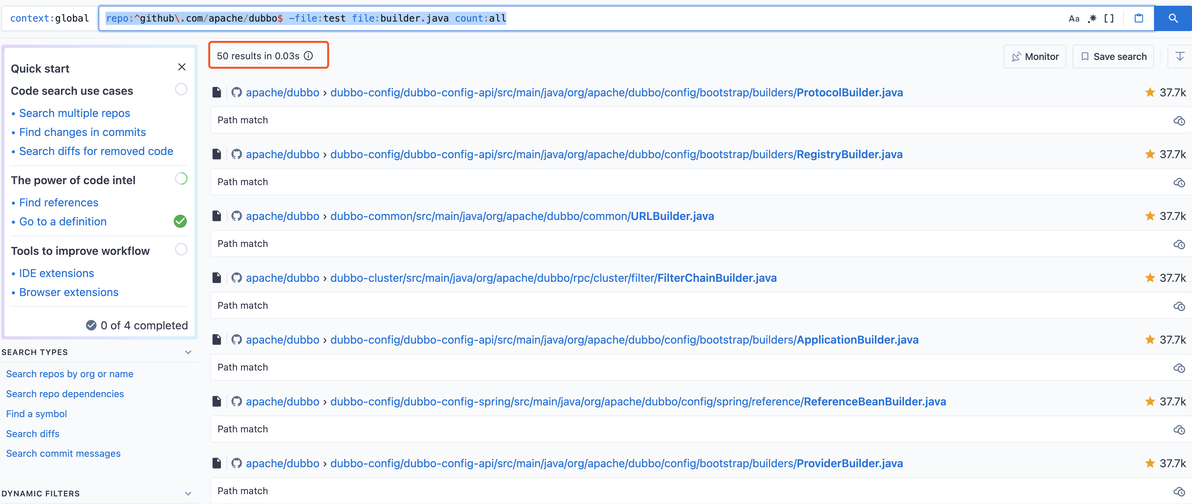
Task: Click the copy query clipboard icon
Action: (1139, 19)
